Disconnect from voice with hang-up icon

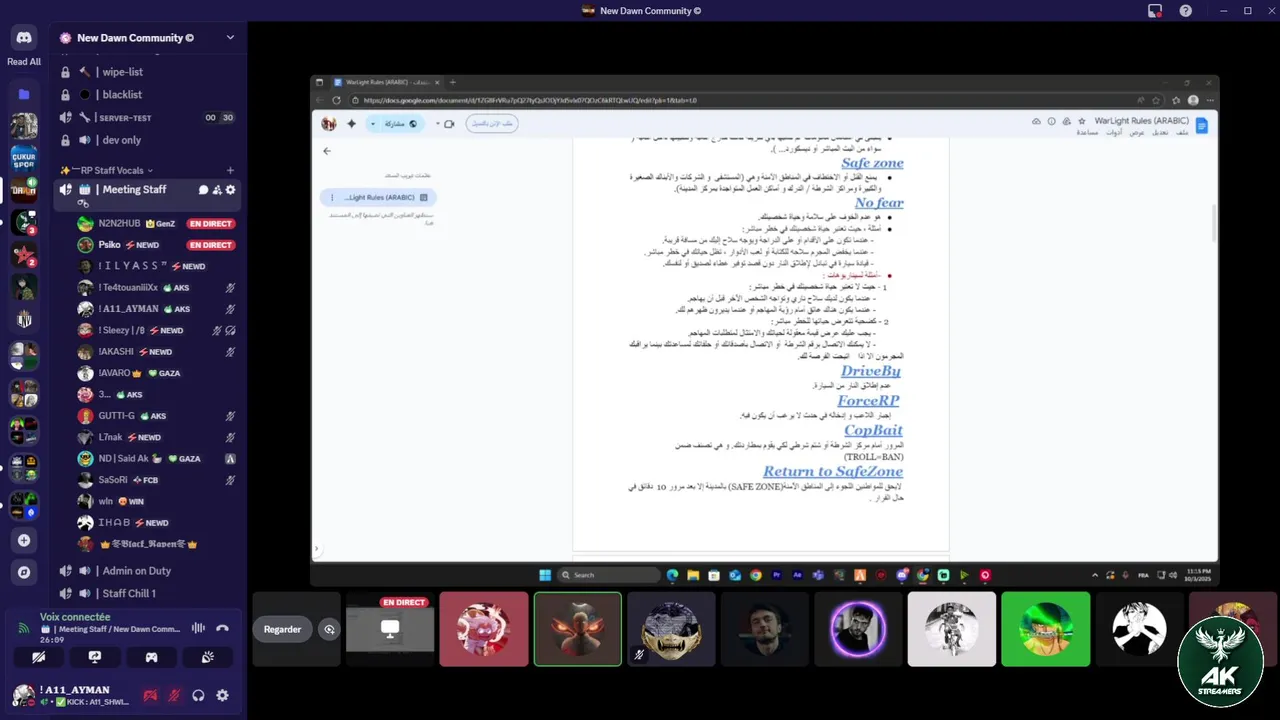click(222, 628)
